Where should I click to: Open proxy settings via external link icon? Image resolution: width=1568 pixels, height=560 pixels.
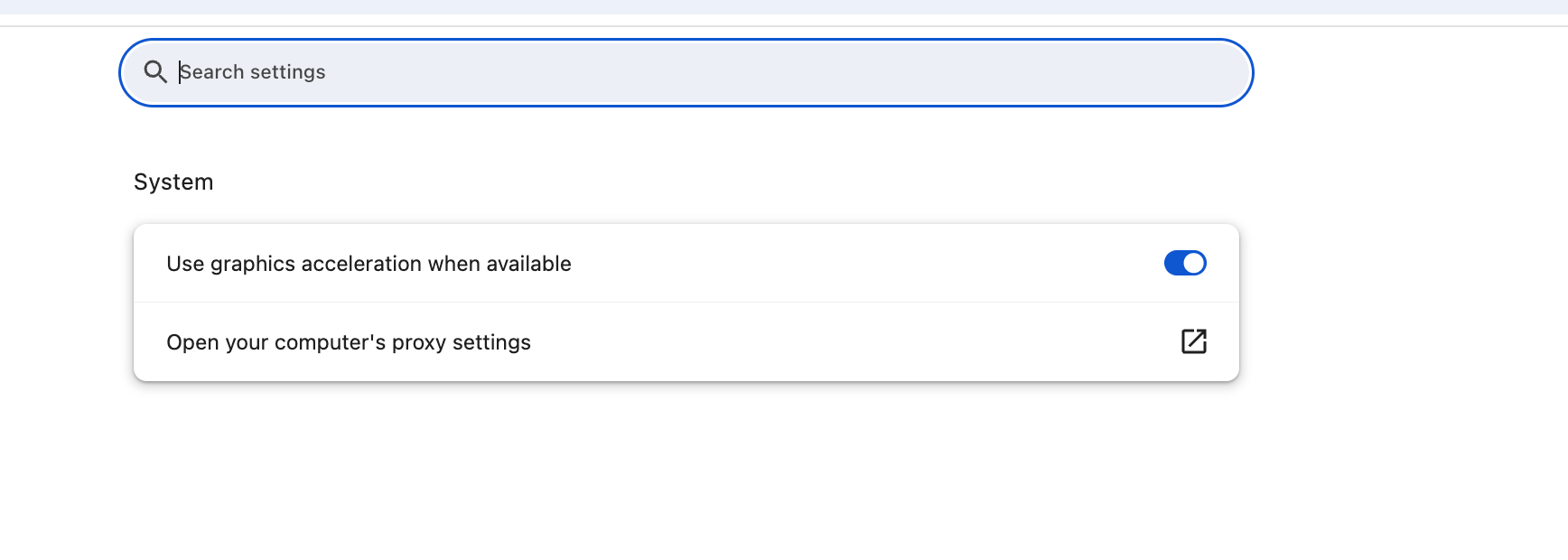[x=1194, y=341]
